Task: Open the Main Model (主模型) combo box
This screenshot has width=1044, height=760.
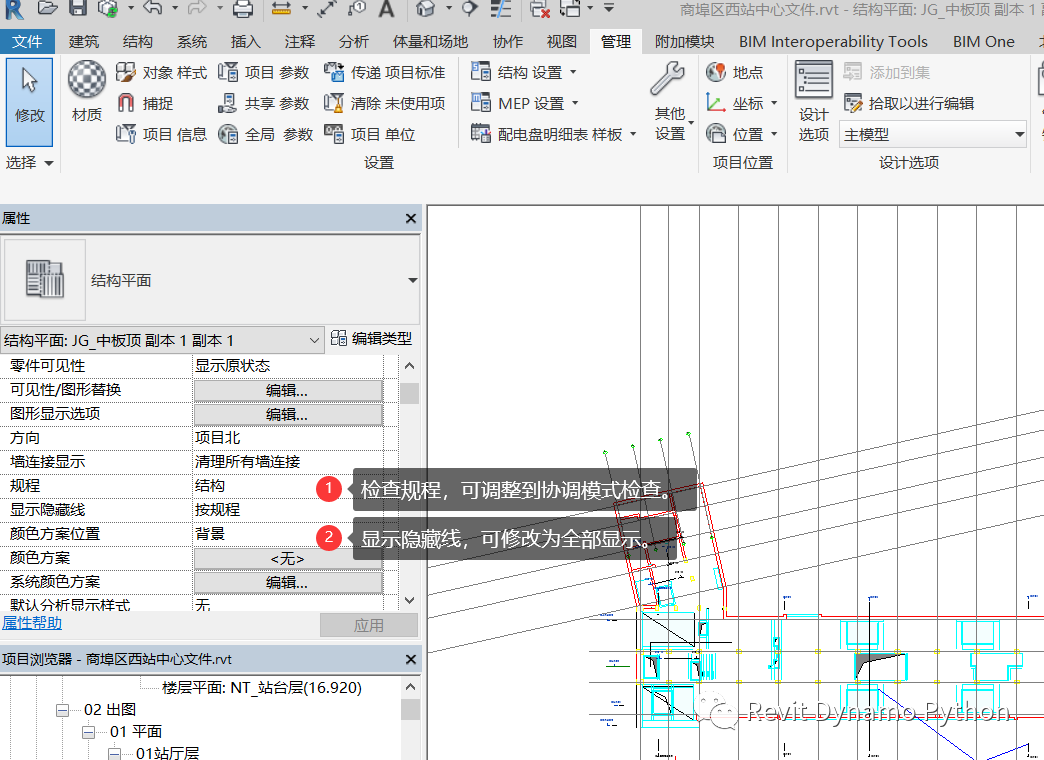Action: (933, 135)
